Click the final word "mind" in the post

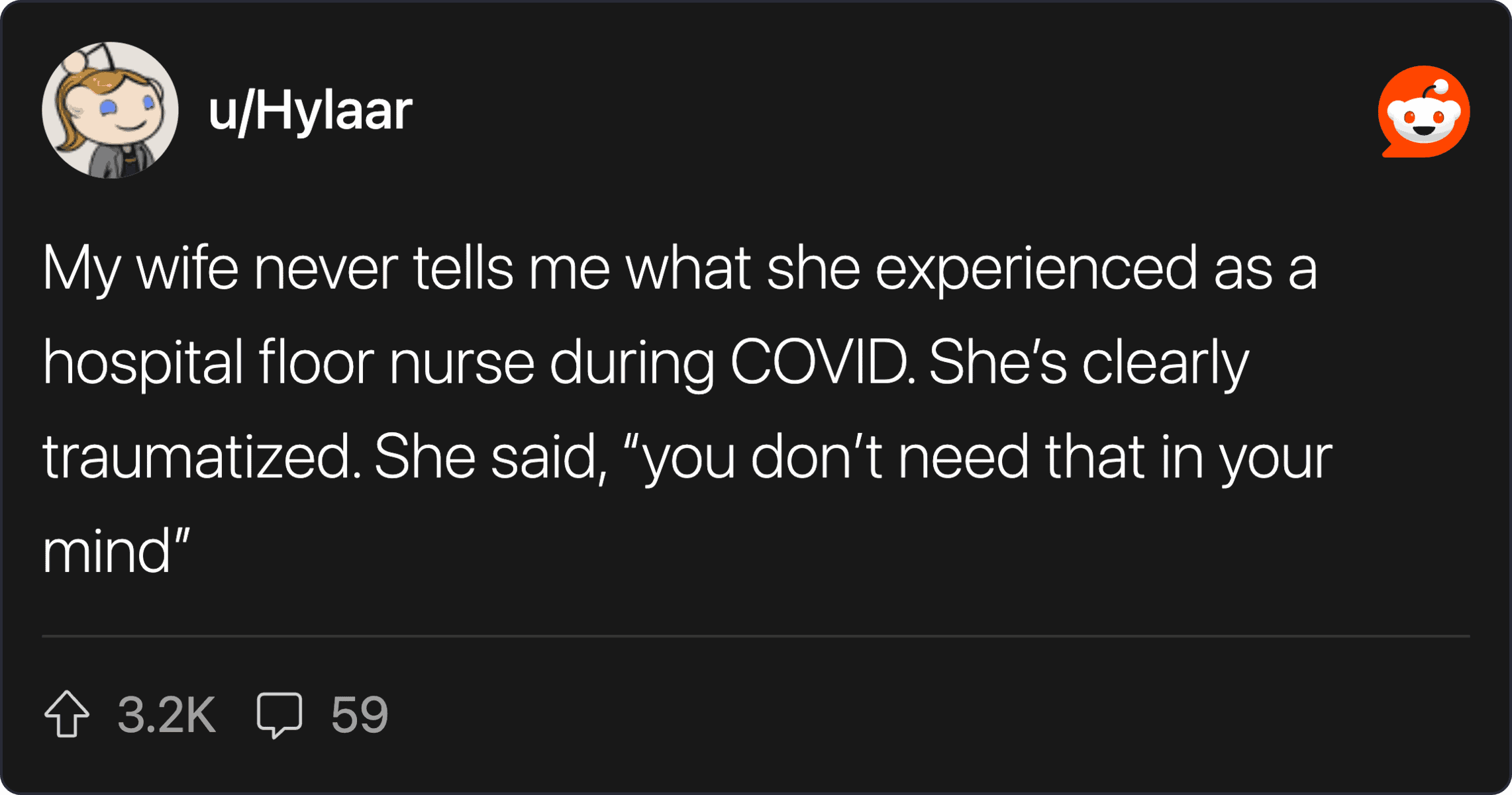[x=107, y=551]
